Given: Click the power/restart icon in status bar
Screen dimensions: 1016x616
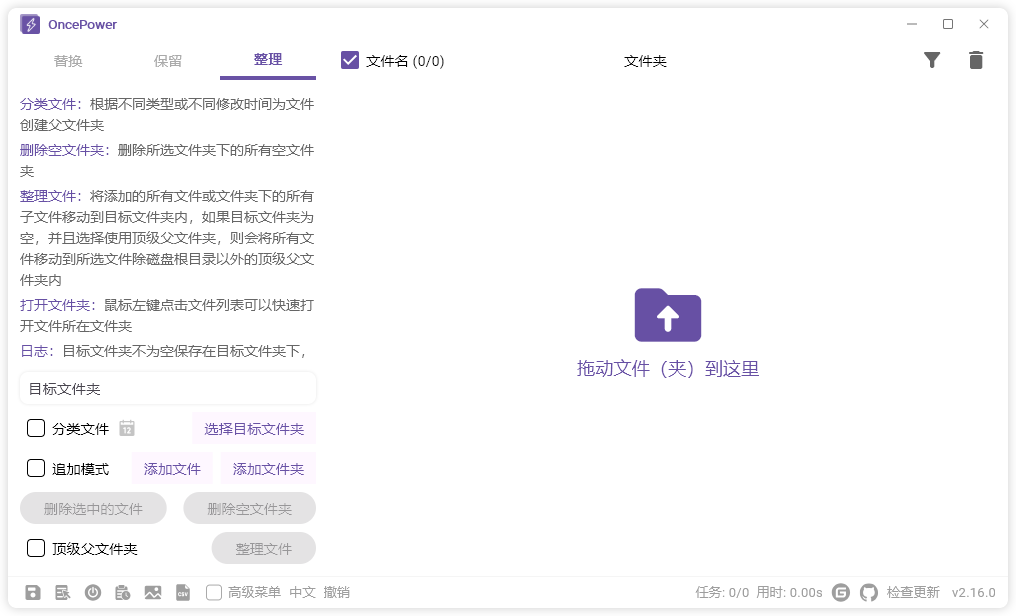Looking at the screenshot, I should pos(93,592).
